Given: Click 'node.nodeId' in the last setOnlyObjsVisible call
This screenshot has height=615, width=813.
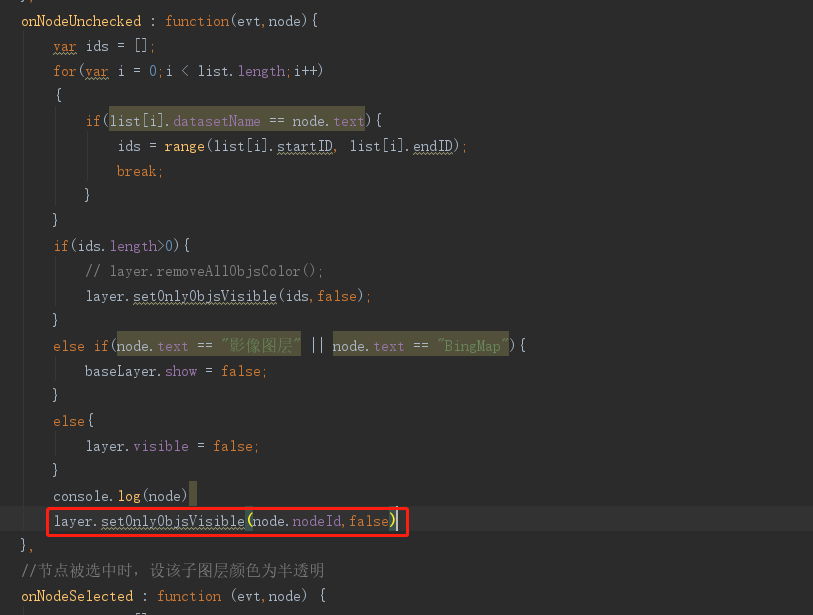Looking at the screenshot, I should (x=297, y=521).
